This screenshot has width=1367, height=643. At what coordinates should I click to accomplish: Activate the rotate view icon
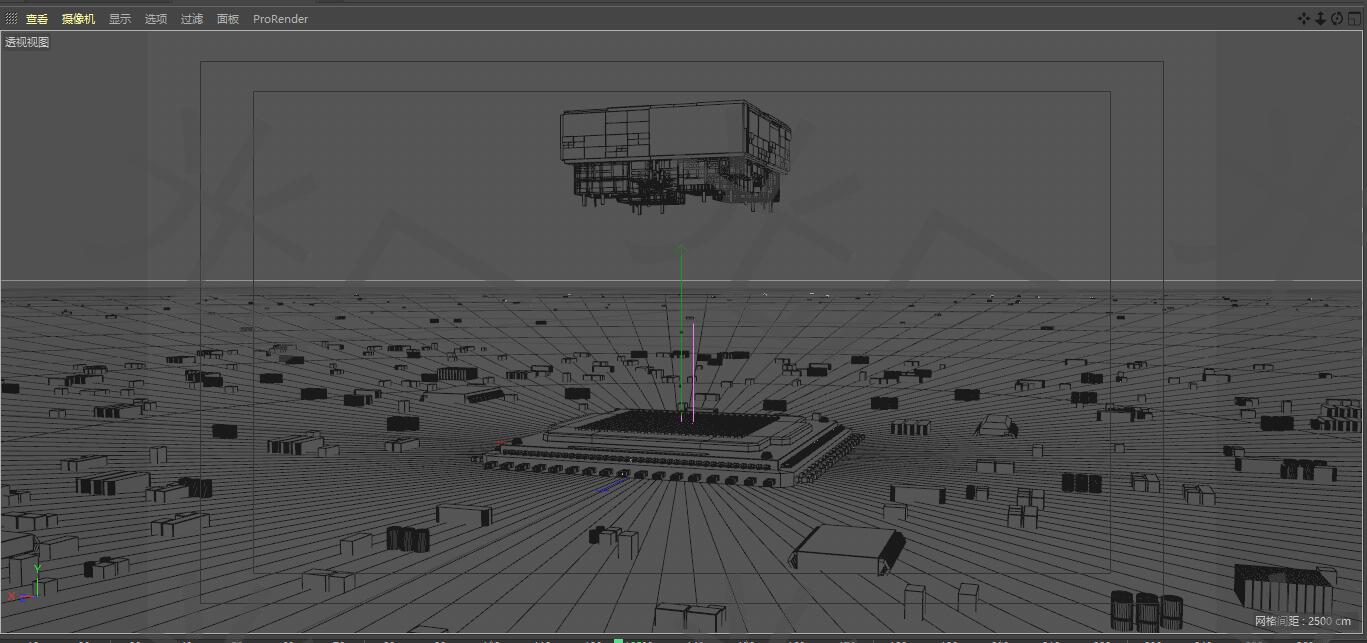1336,18
